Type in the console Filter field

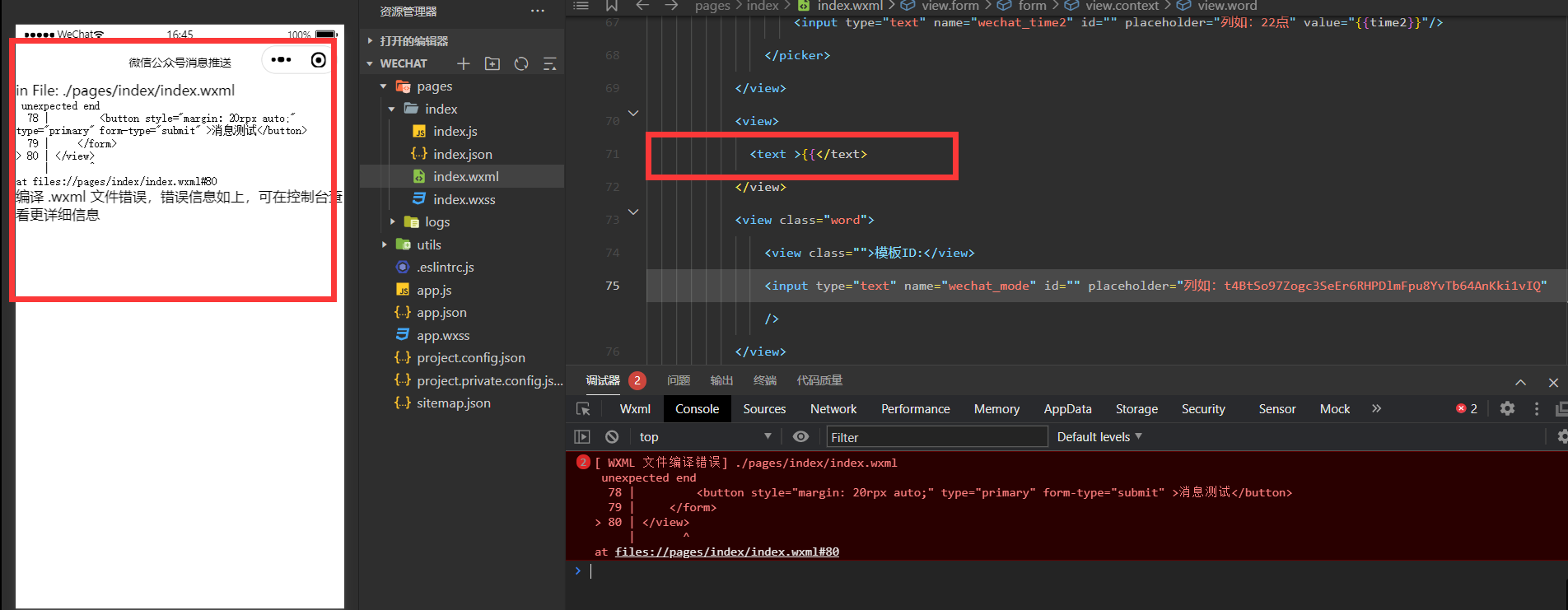pyautogui.click(x=936, y=437)
